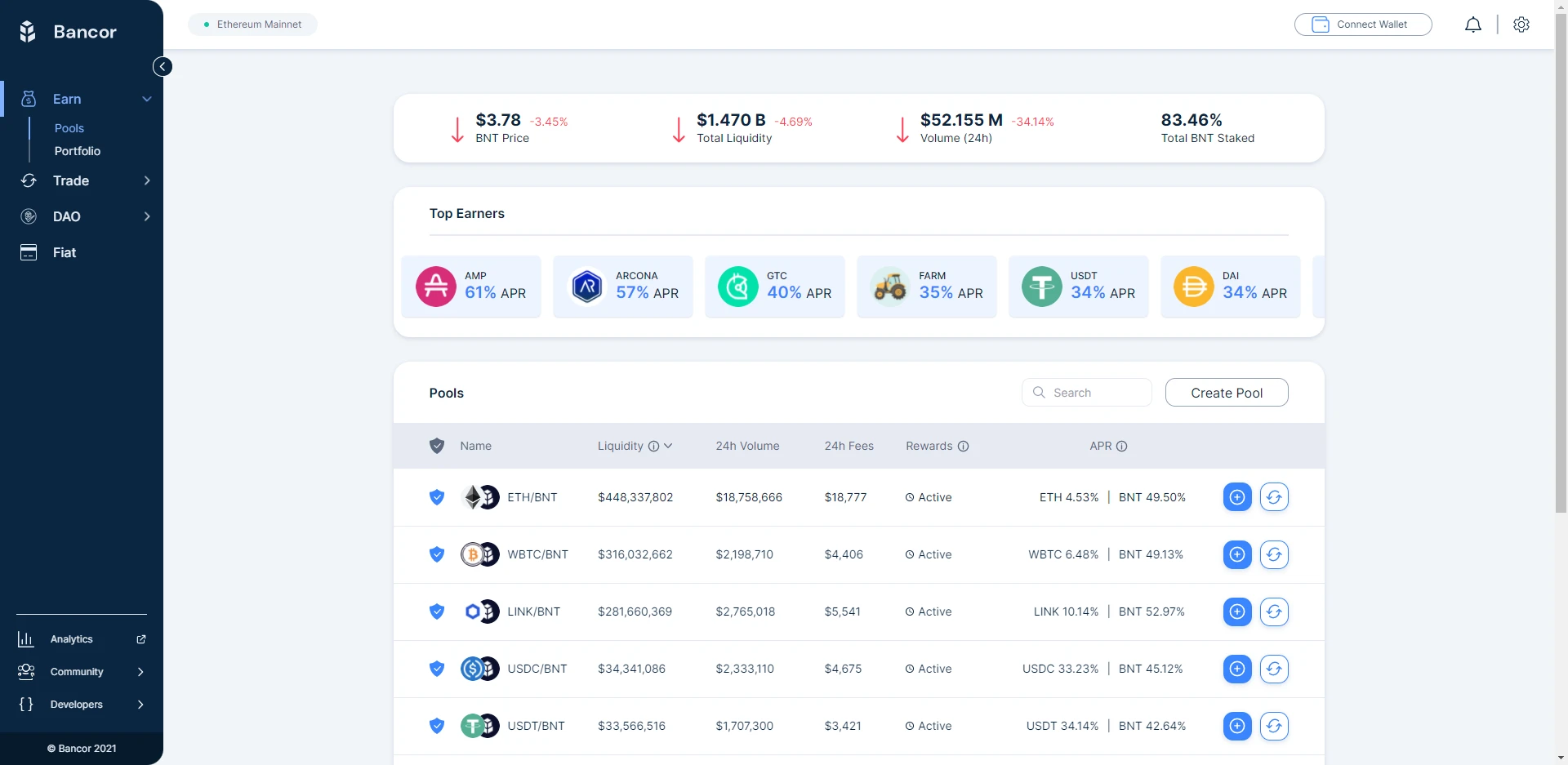Open the USDT 34% APR card
This screenshot has height=765, width=1568.
(x=1079, y=287)
